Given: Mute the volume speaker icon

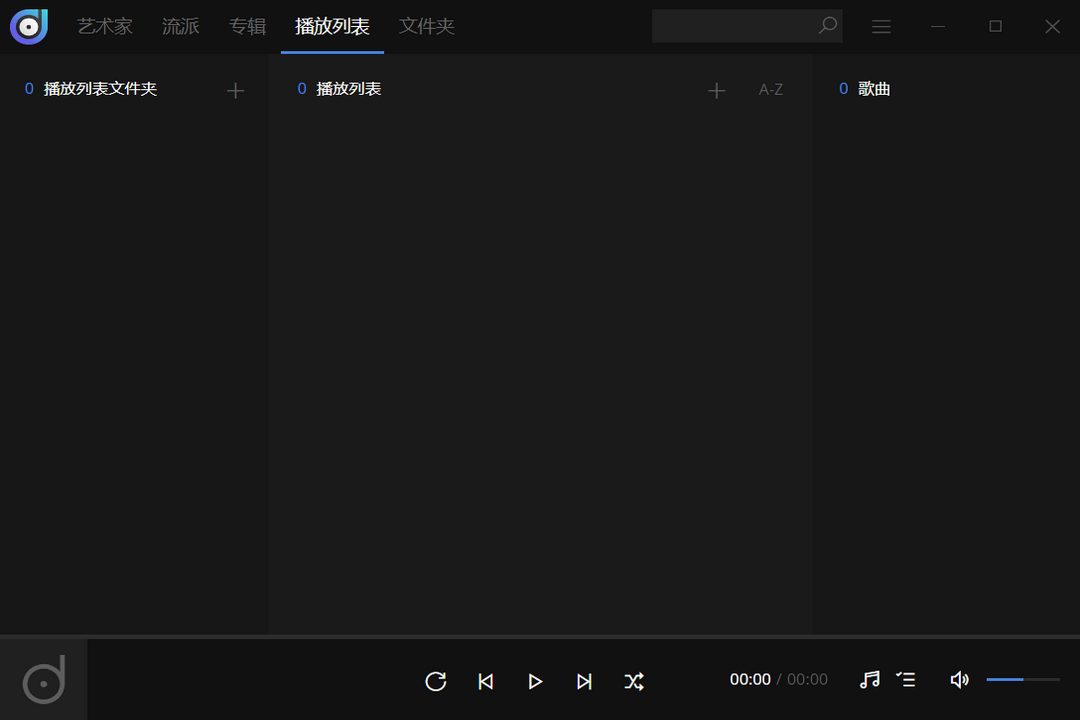Looking at the screenshot, I should 958,680.
